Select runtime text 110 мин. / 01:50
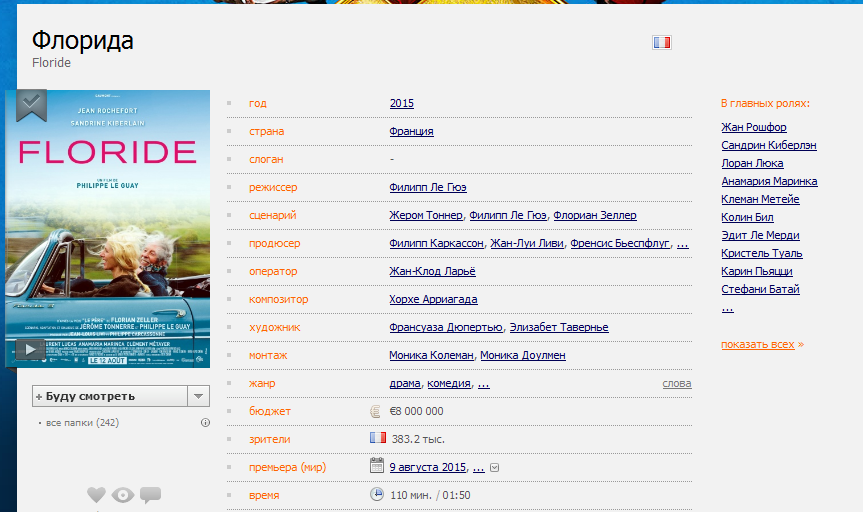This screenshot has height=512, width=863. [430, 495]
